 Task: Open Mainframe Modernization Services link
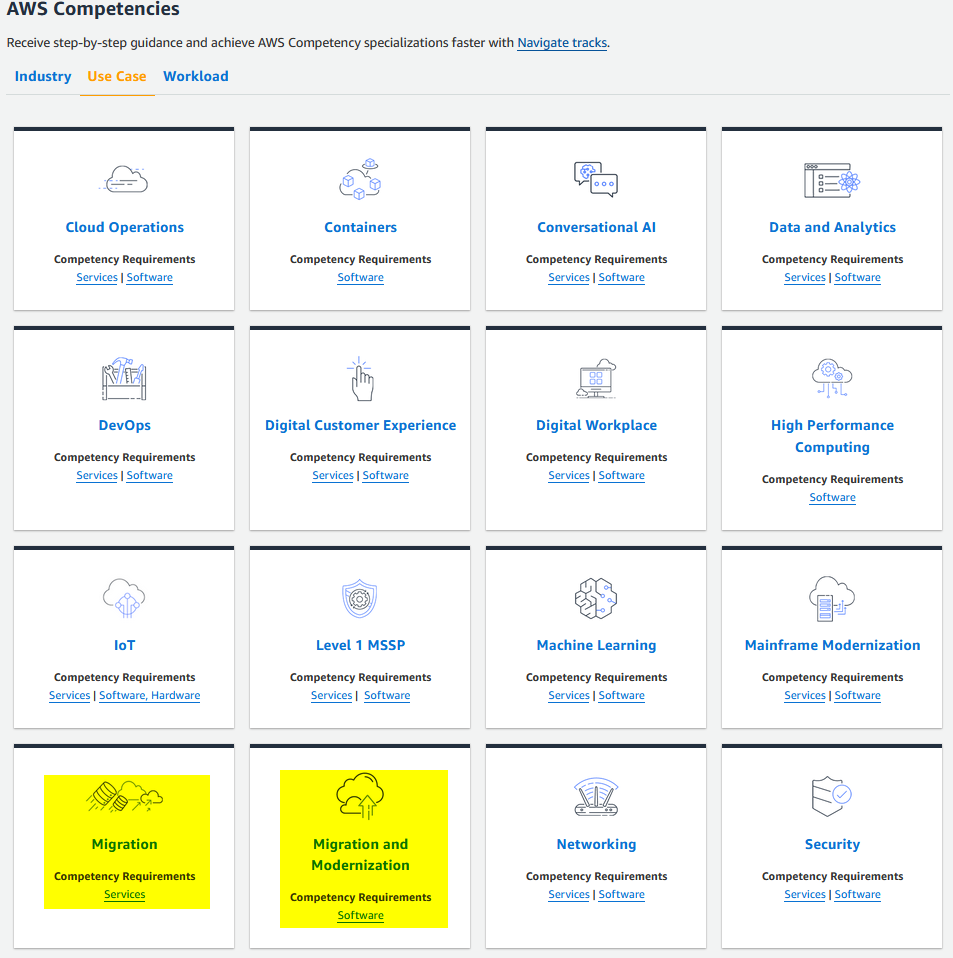(805, 695)
